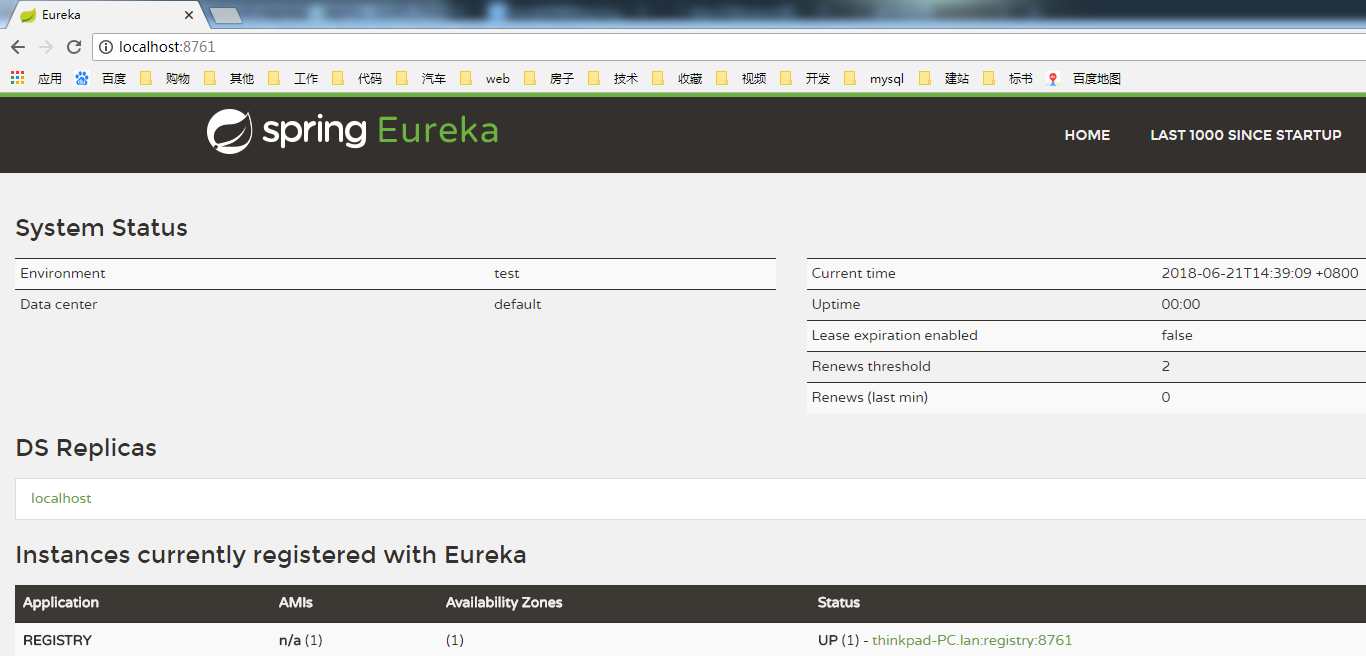Viewport: 1366px width, 656px height.
Task: Expand the 代码 bookmark folder
Action: (359, 78)
